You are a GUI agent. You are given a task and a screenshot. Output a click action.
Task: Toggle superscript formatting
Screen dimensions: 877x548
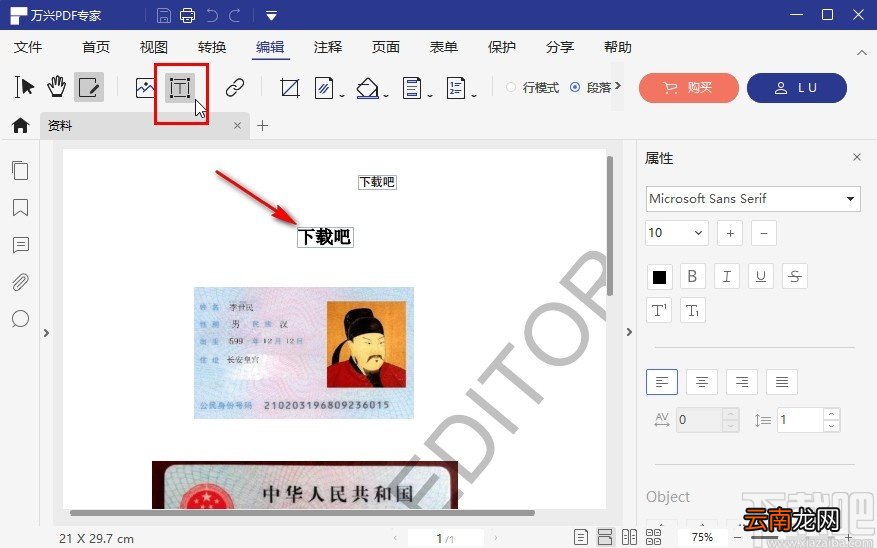click(659, 310)
